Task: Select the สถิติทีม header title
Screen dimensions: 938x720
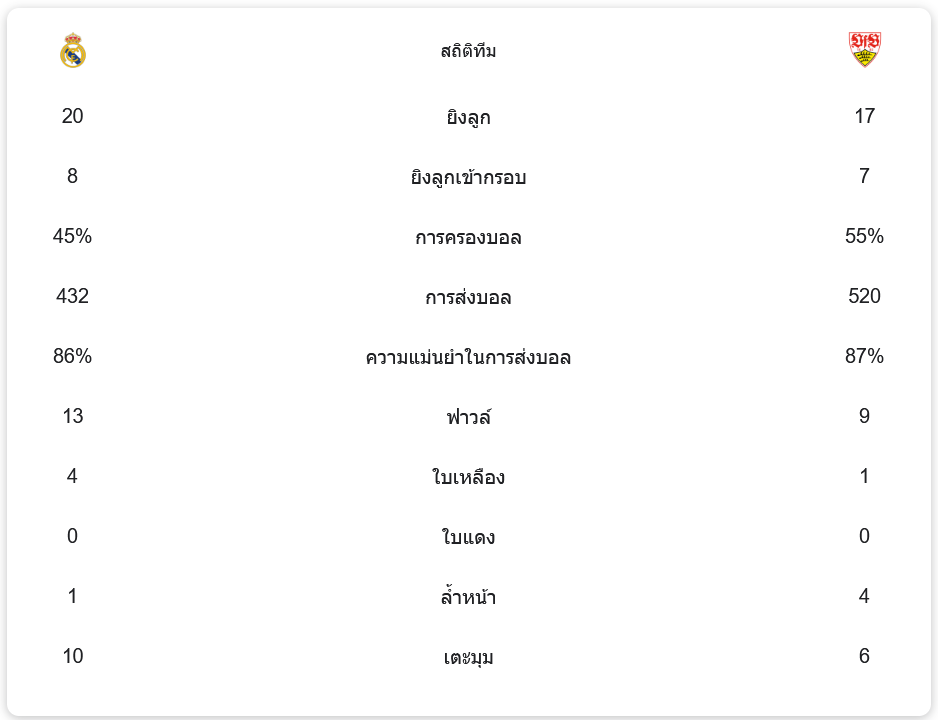Action: (x=468, y=51)
